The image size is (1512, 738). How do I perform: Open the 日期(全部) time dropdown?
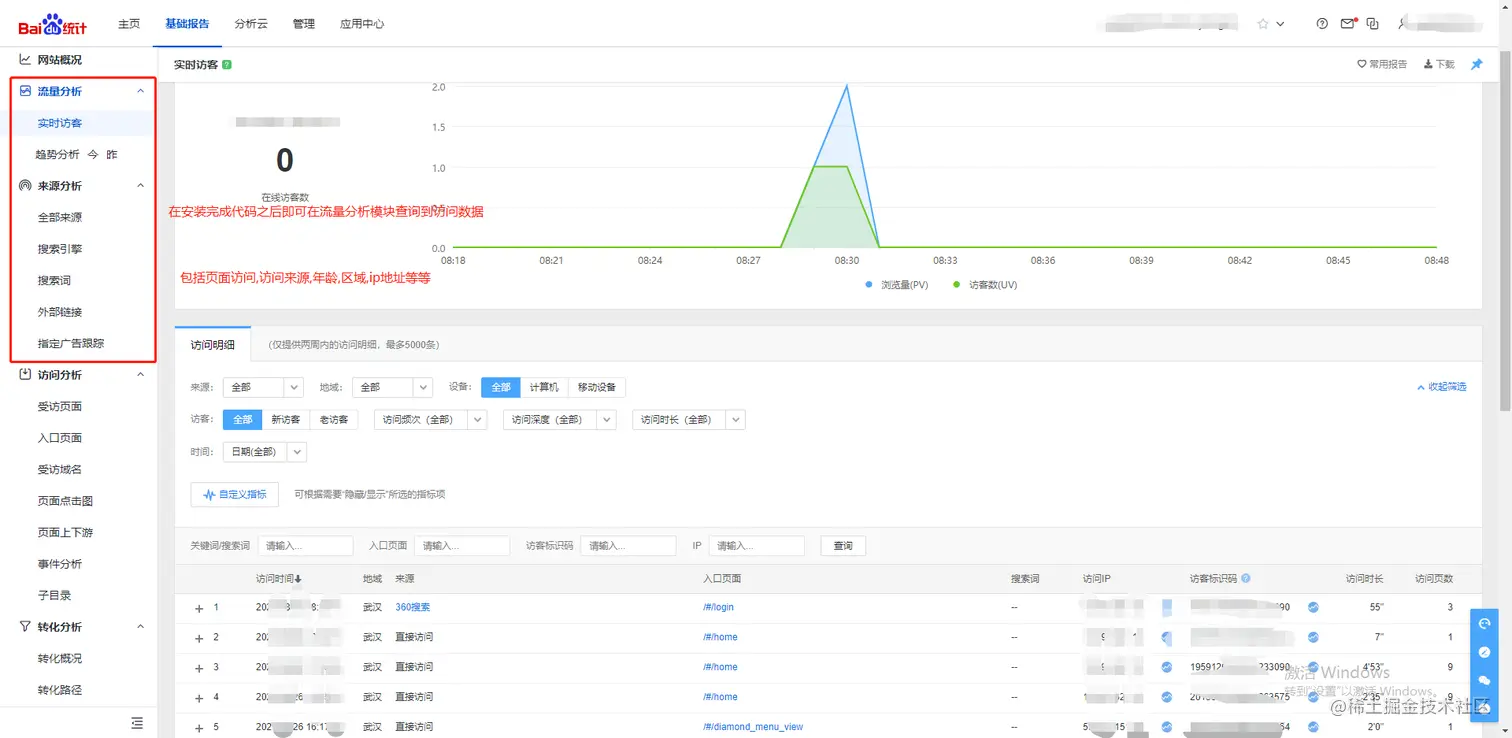click(x=265, y=452)
